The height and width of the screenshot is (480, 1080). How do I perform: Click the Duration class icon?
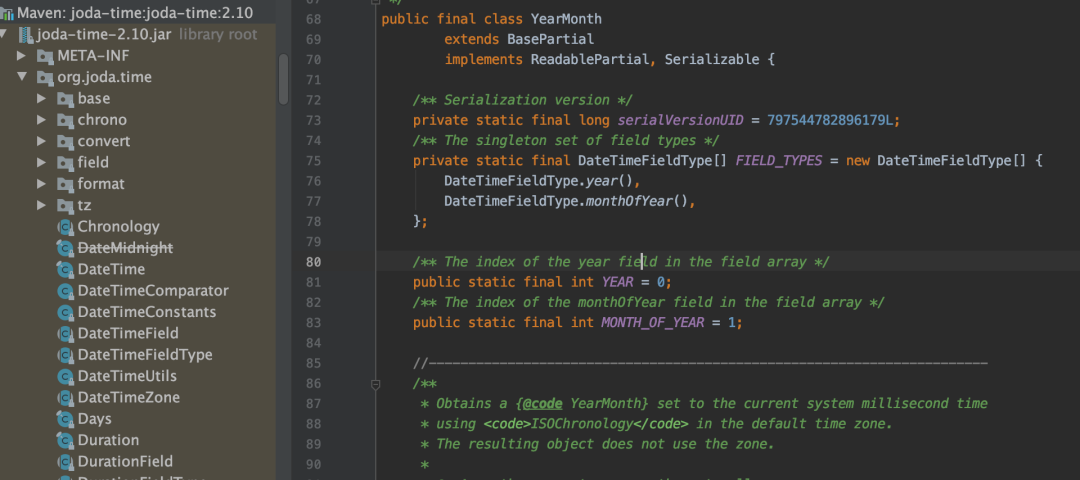point(65,440)
